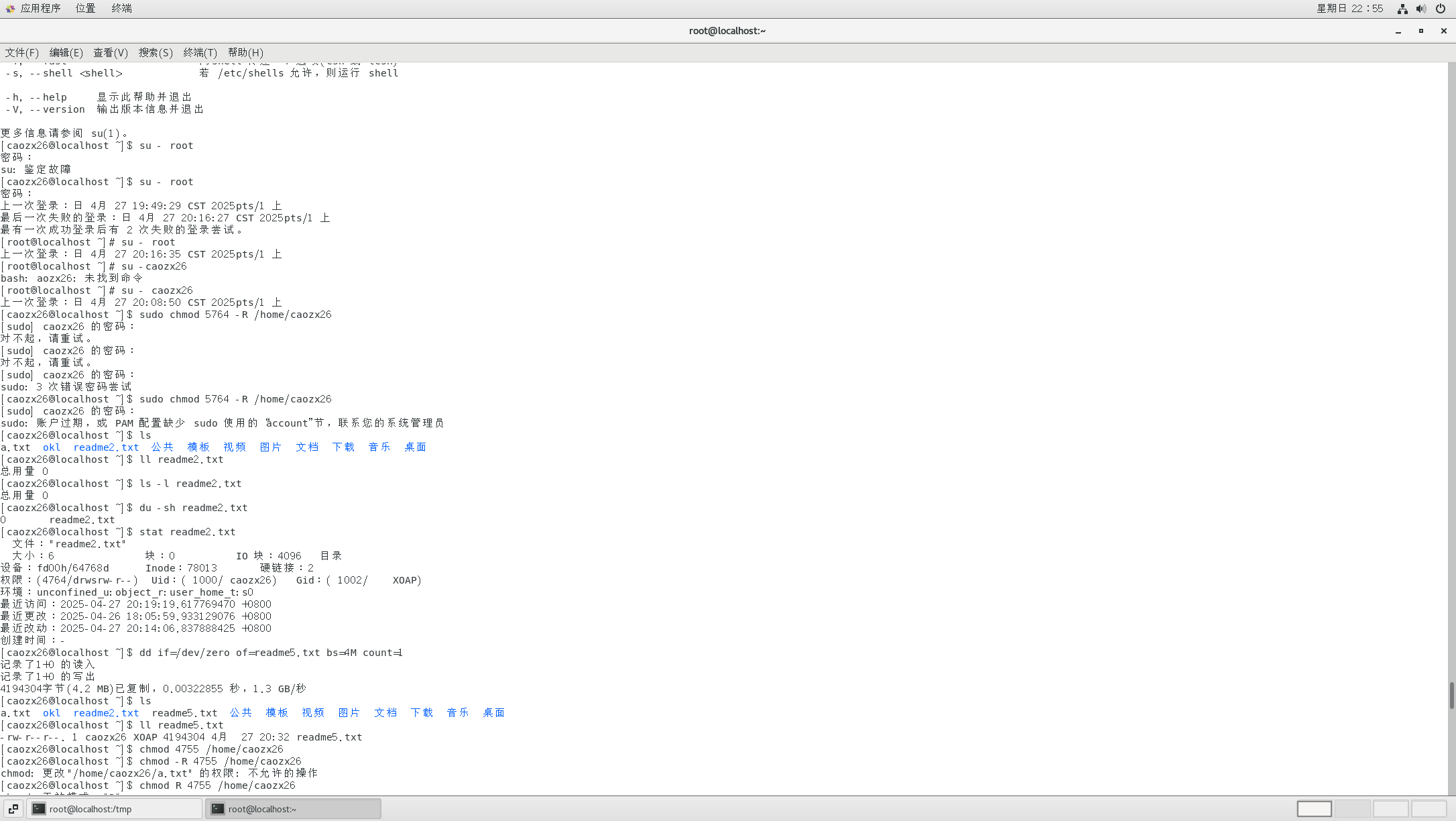Click the show desktop icon in taskbar
Screen dimensions: 1456x821
[13, 809]
